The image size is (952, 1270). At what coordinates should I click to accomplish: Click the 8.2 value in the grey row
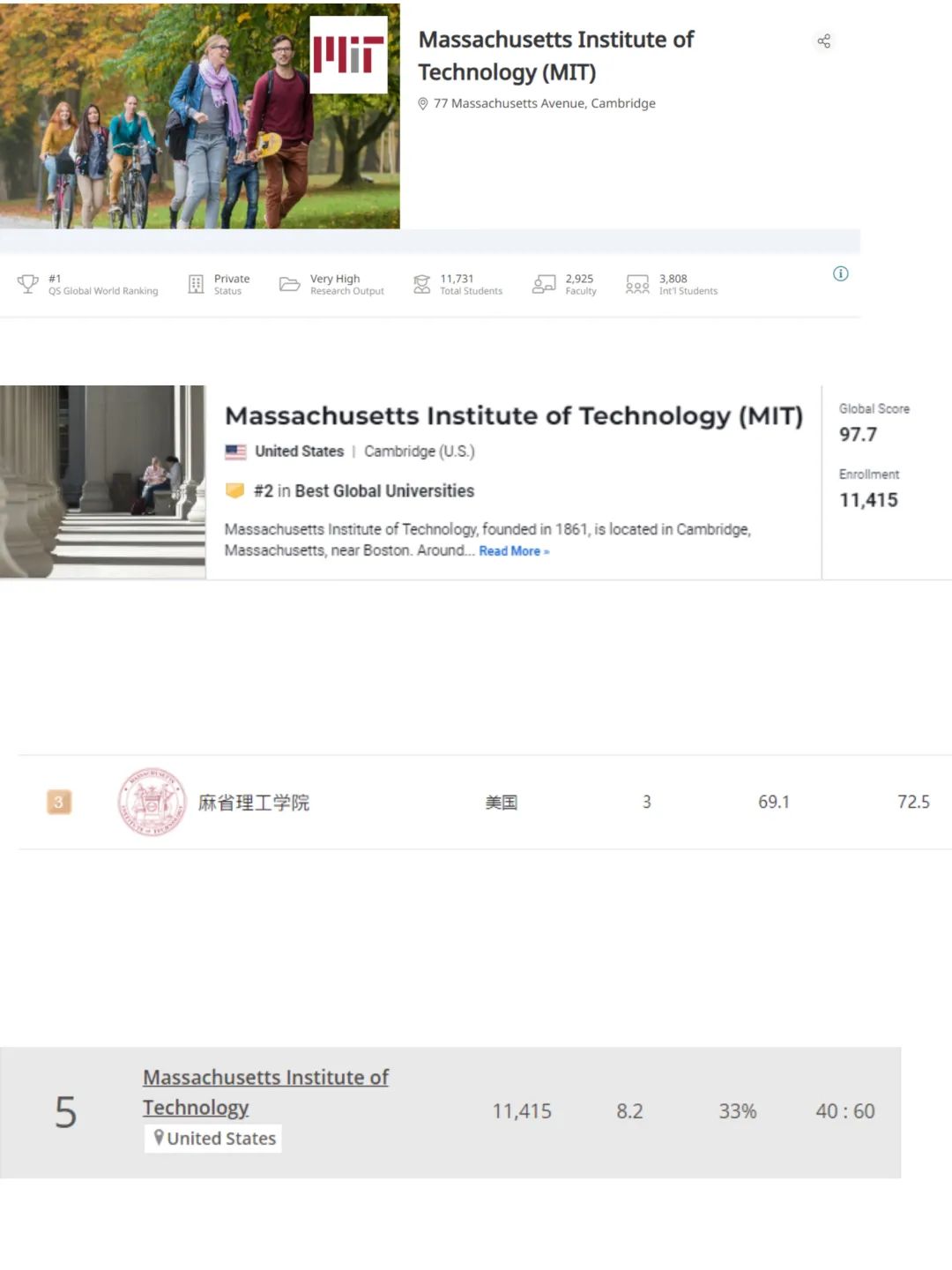tap(629, 1111)
